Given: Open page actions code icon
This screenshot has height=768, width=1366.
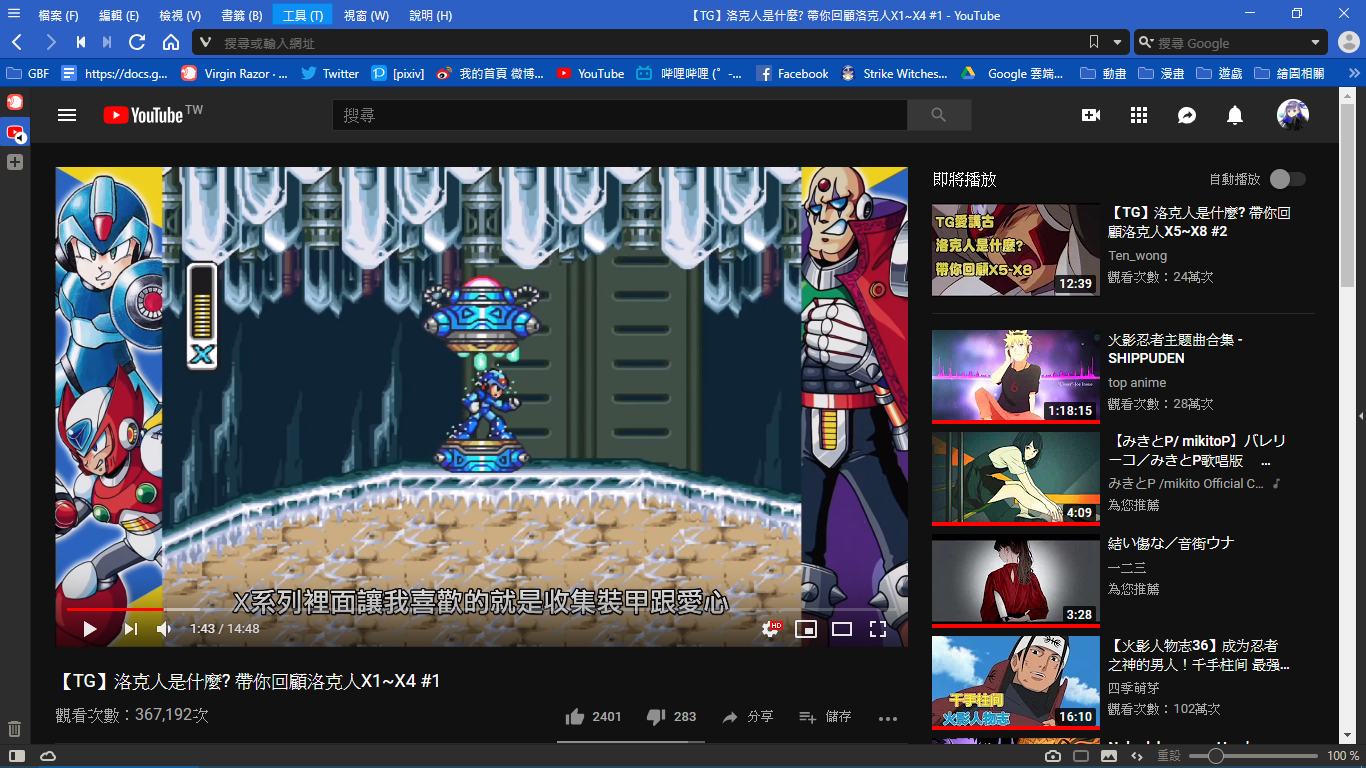Looking at the screenshot, I should coord(1137,756).
